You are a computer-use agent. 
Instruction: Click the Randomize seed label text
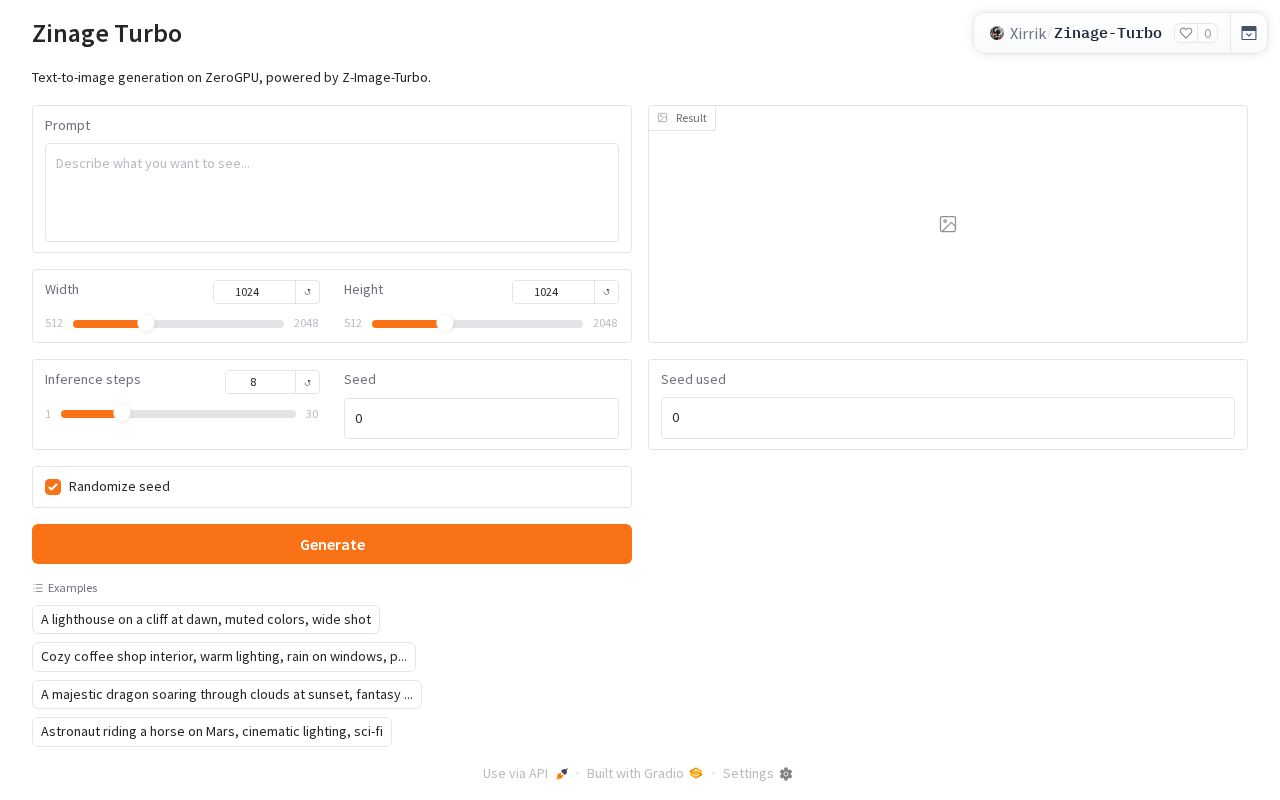pos(119,487)
